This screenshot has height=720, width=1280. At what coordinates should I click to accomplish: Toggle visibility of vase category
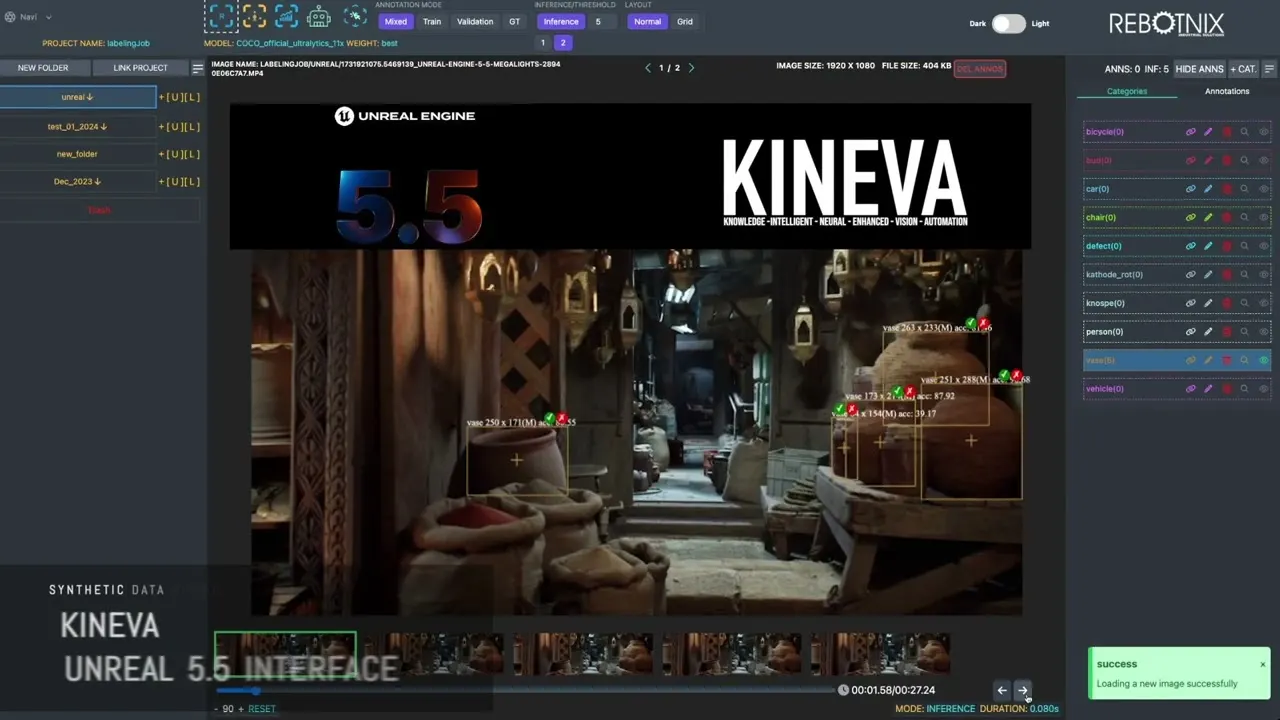tap(1263, 360)
